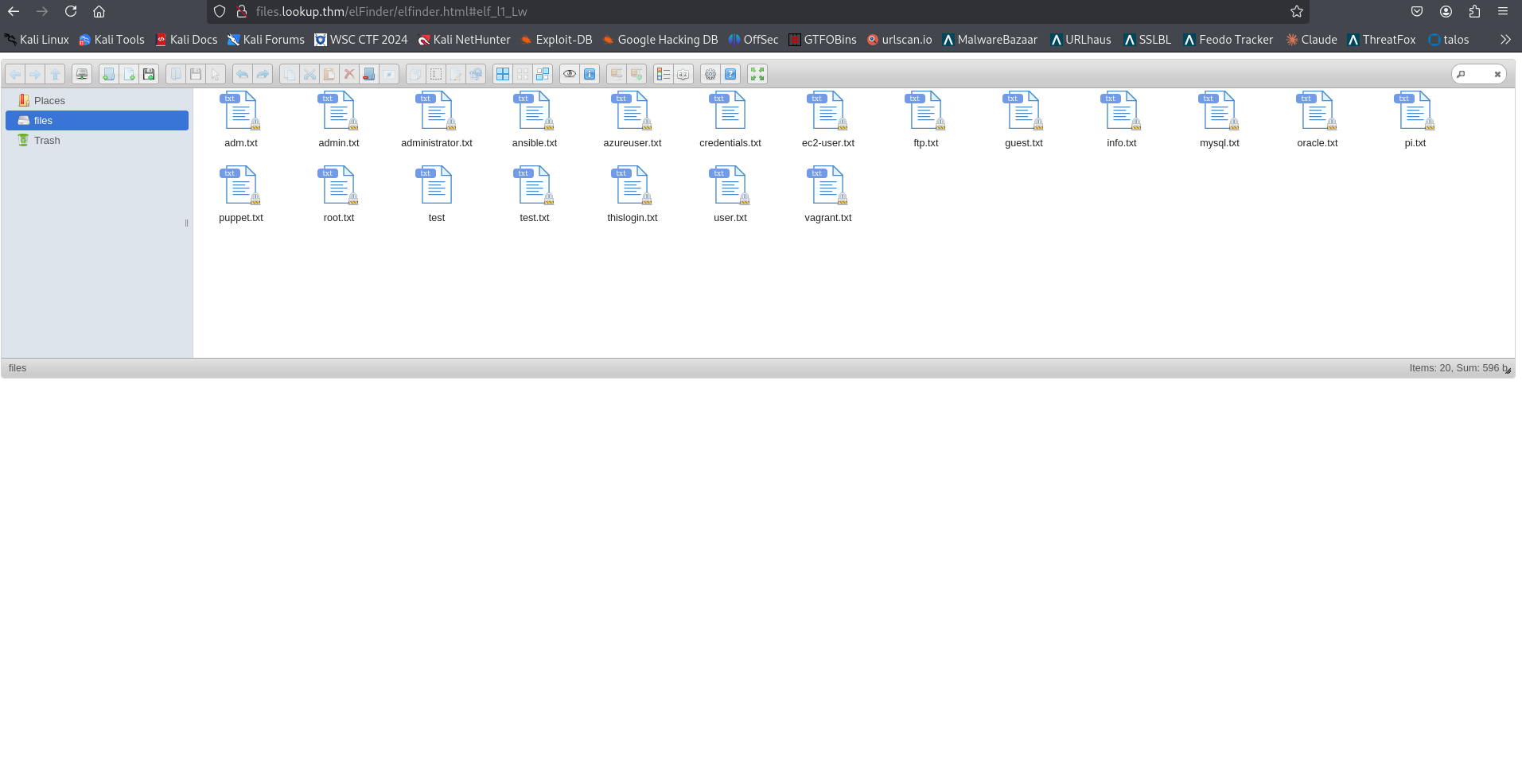Select the files entry in the sidebar
The height and width of the screenshot is (784, 1522).
point(43,120)
